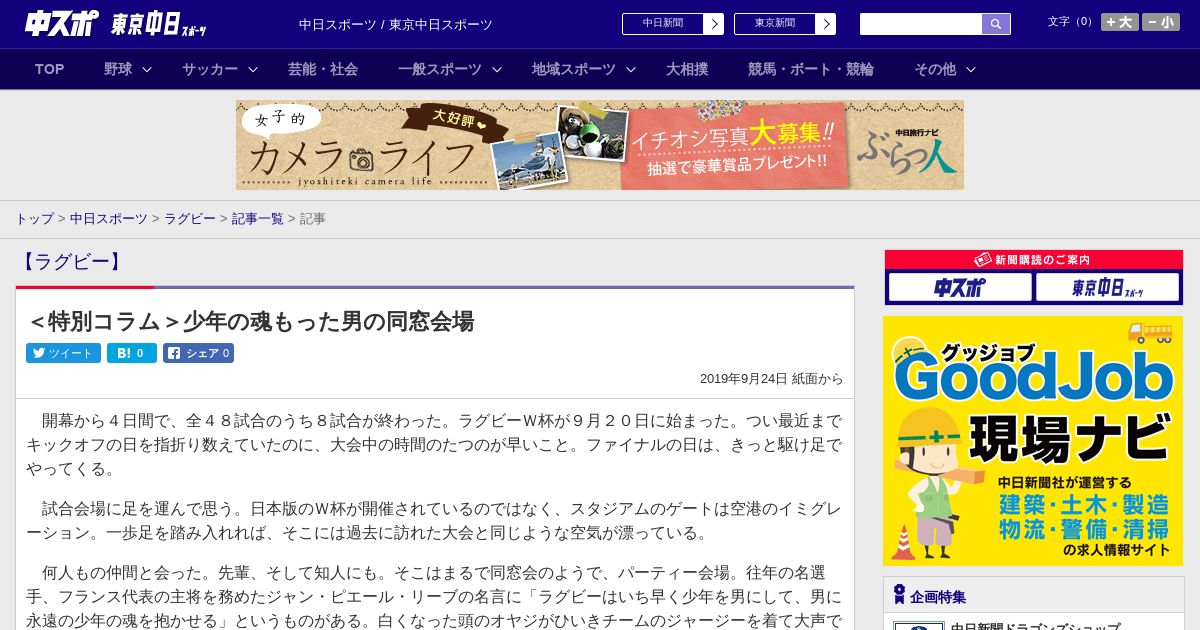Click the 文字（0） text size label
Screen dimensions: 1200x630
point(1071,22)
